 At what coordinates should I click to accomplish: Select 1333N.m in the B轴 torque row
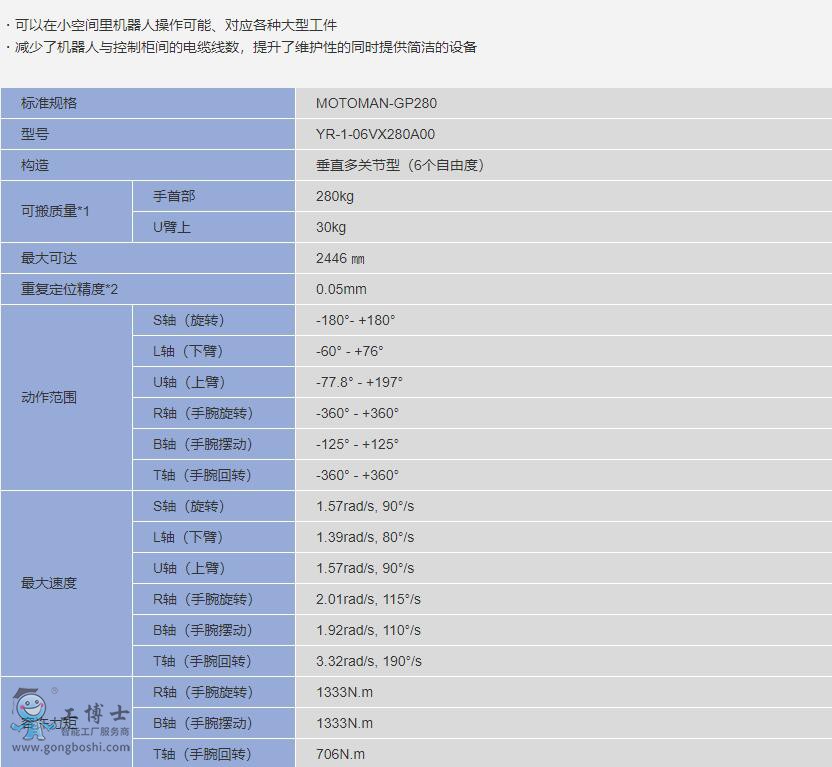click(x=344, y=723)
